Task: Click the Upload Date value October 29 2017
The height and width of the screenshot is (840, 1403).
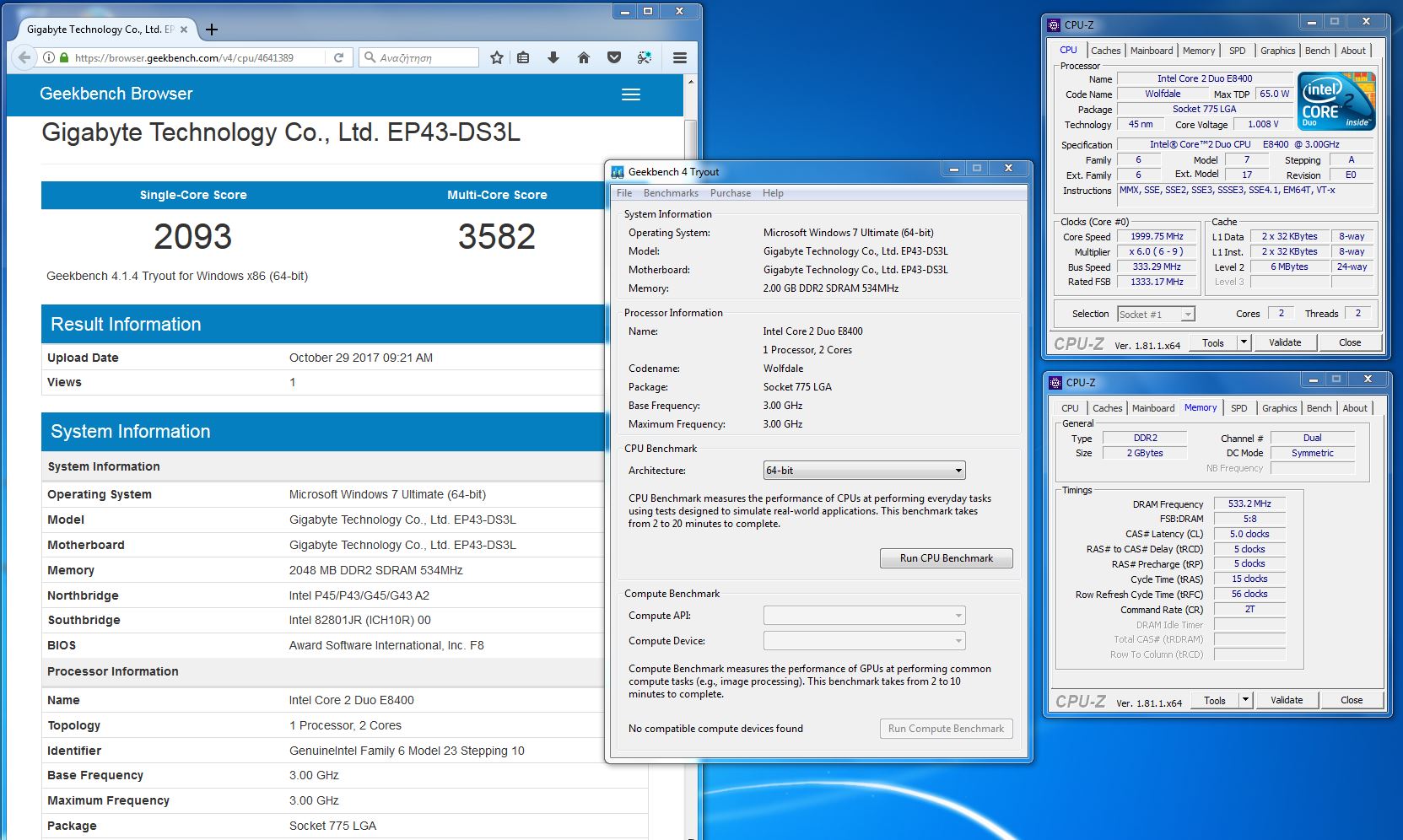Action: coord(361,358)
